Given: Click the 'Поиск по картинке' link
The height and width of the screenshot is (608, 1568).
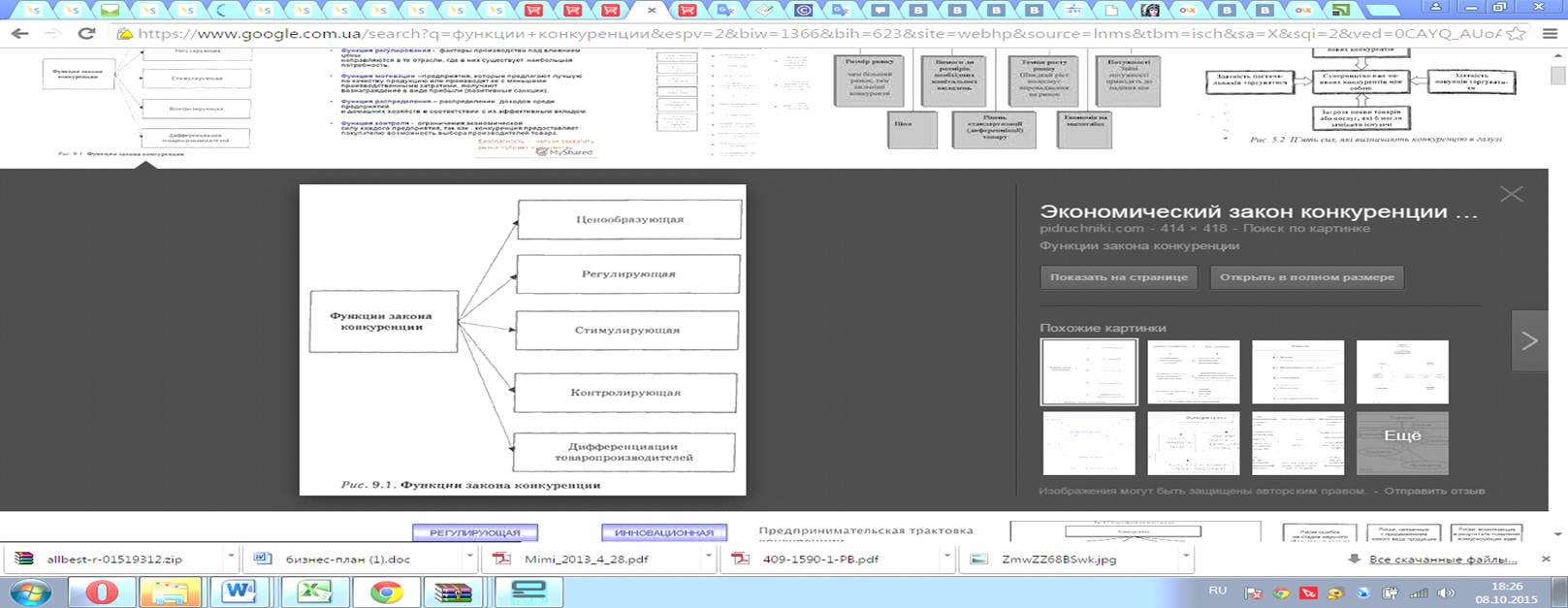Looking at the screenshot, I should [1306, 229].
